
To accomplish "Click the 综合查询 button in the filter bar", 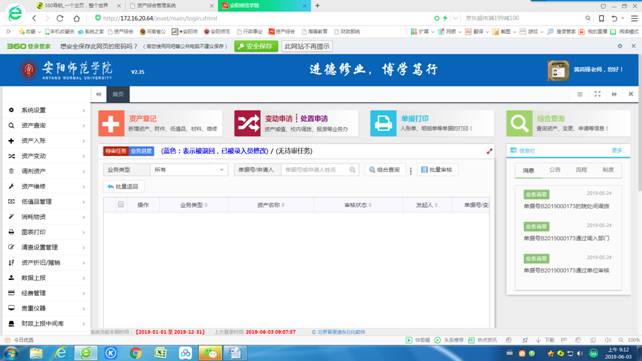I will [384, 169].
